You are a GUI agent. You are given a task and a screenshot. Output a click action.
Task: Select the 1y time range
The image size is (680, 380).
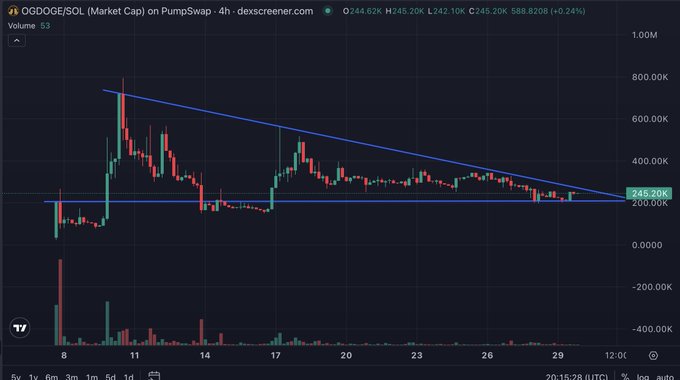point(33,377)
